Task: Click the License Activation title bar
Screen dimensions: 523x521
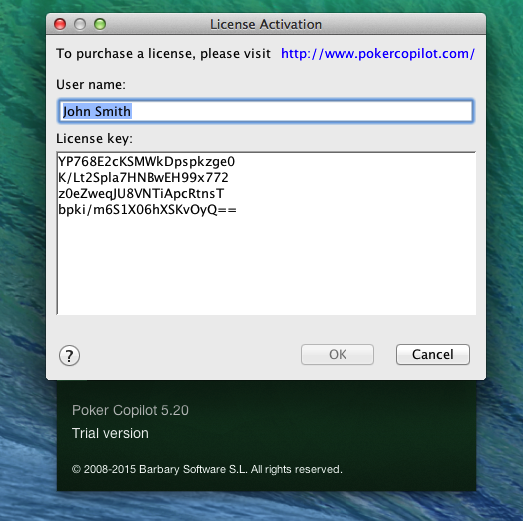Action: click(x=266, y=24)
